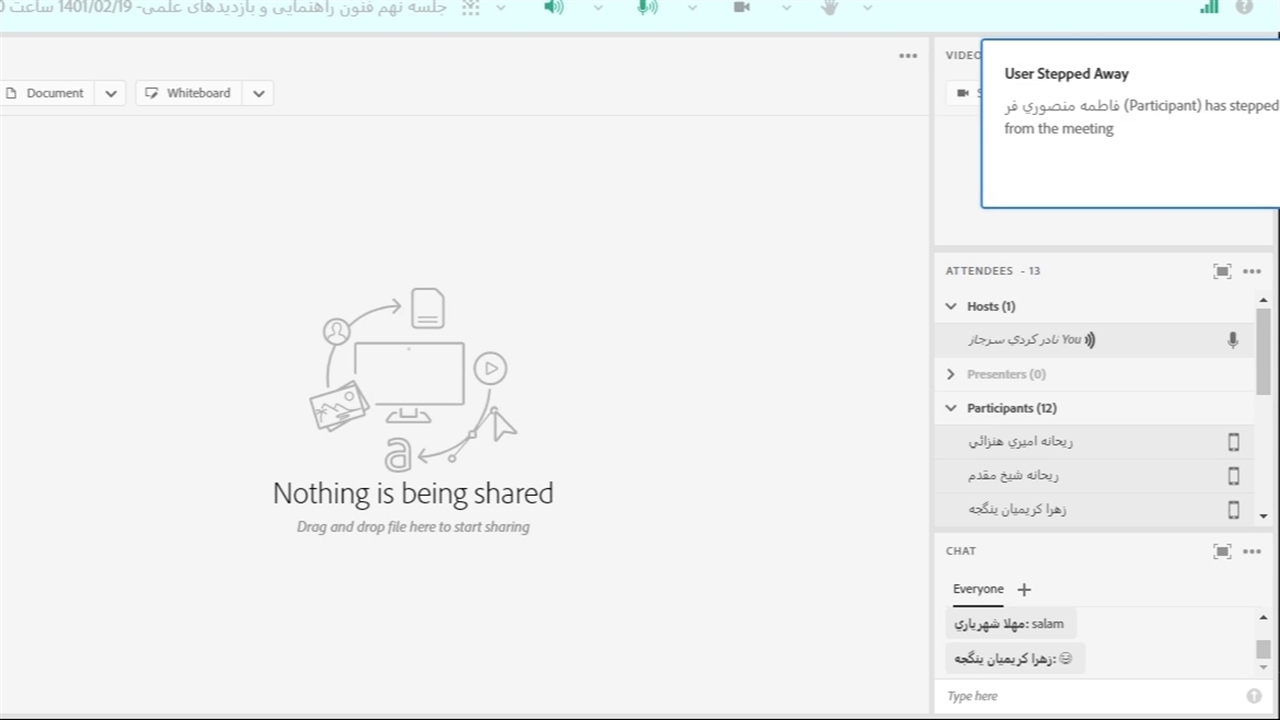Turn on the webcam icon
This screenshot has width=1280, height=720.
(x=742, y=8)
